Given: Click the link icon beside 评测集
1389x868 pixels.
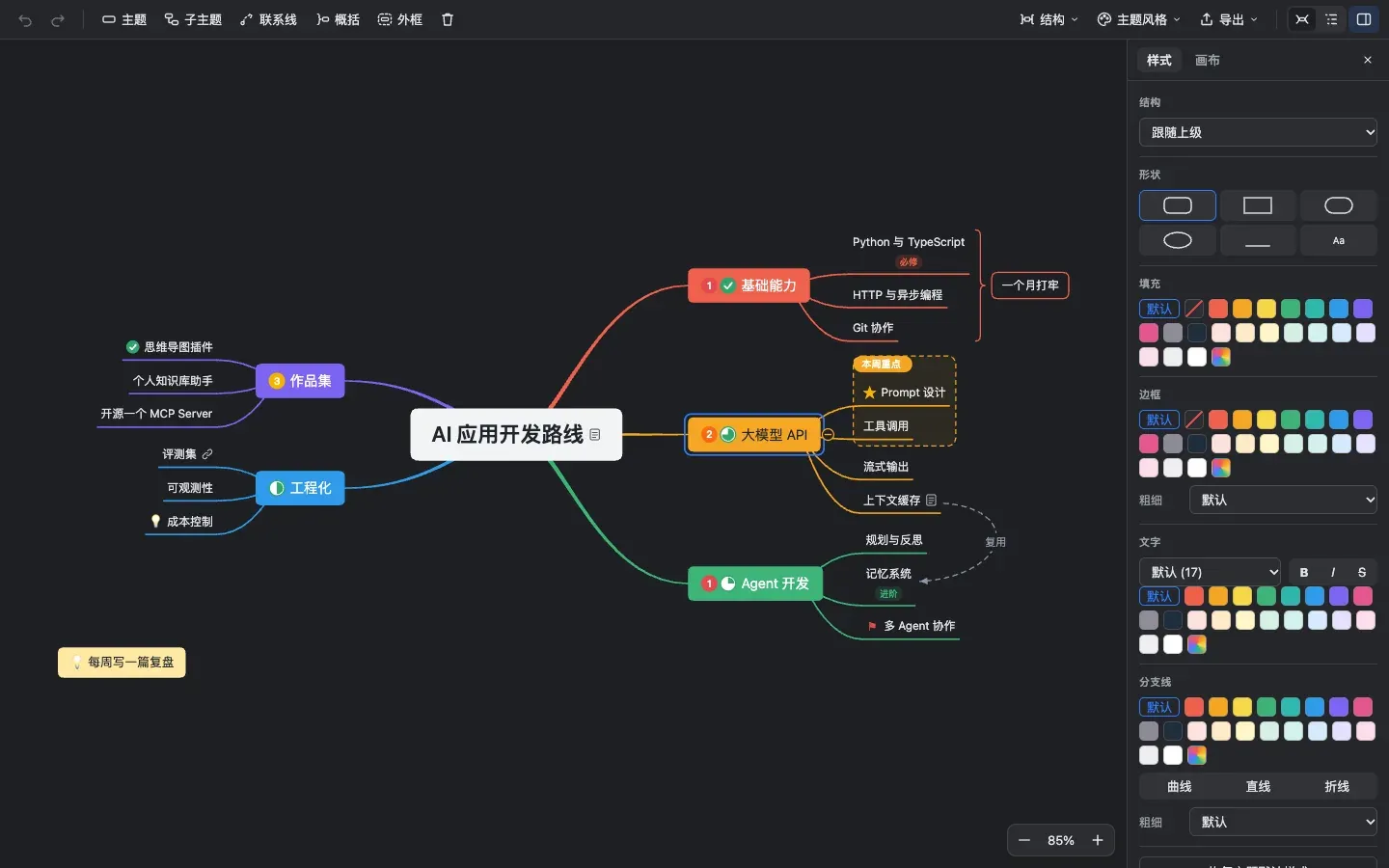Looking at the screenshot, I should click(x=207, y=453).
